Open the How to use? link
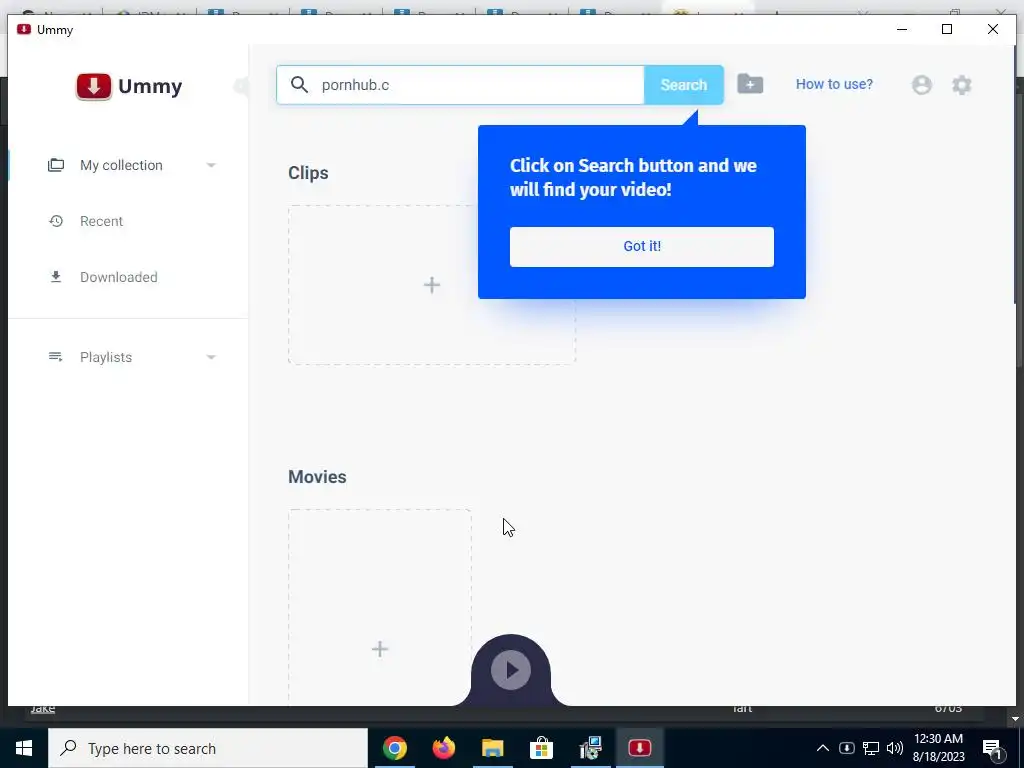 834,84
